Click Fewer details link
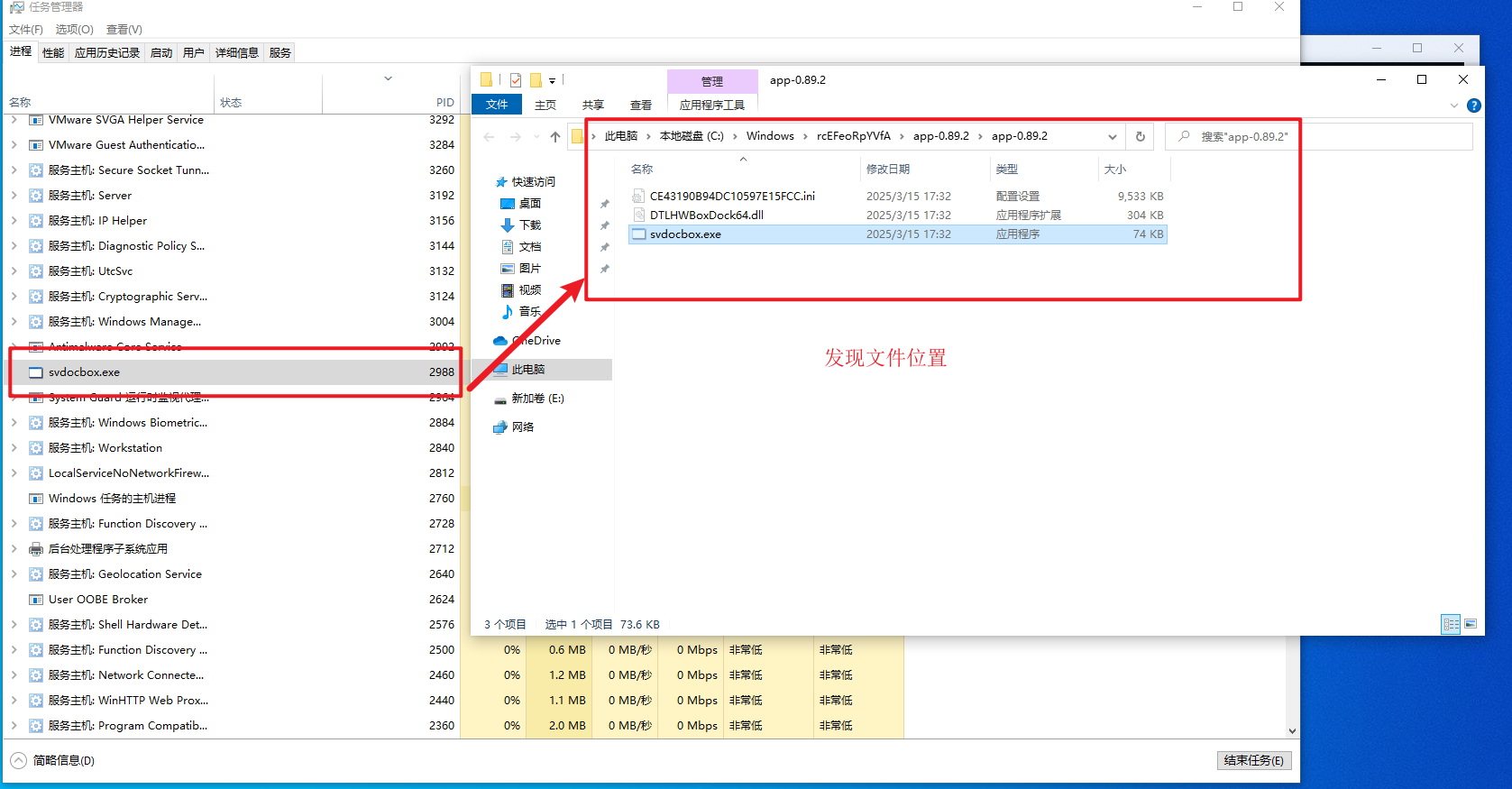The width and height of the screenshot is (1512, 789). pyautogui.click(x=64, y=761)
